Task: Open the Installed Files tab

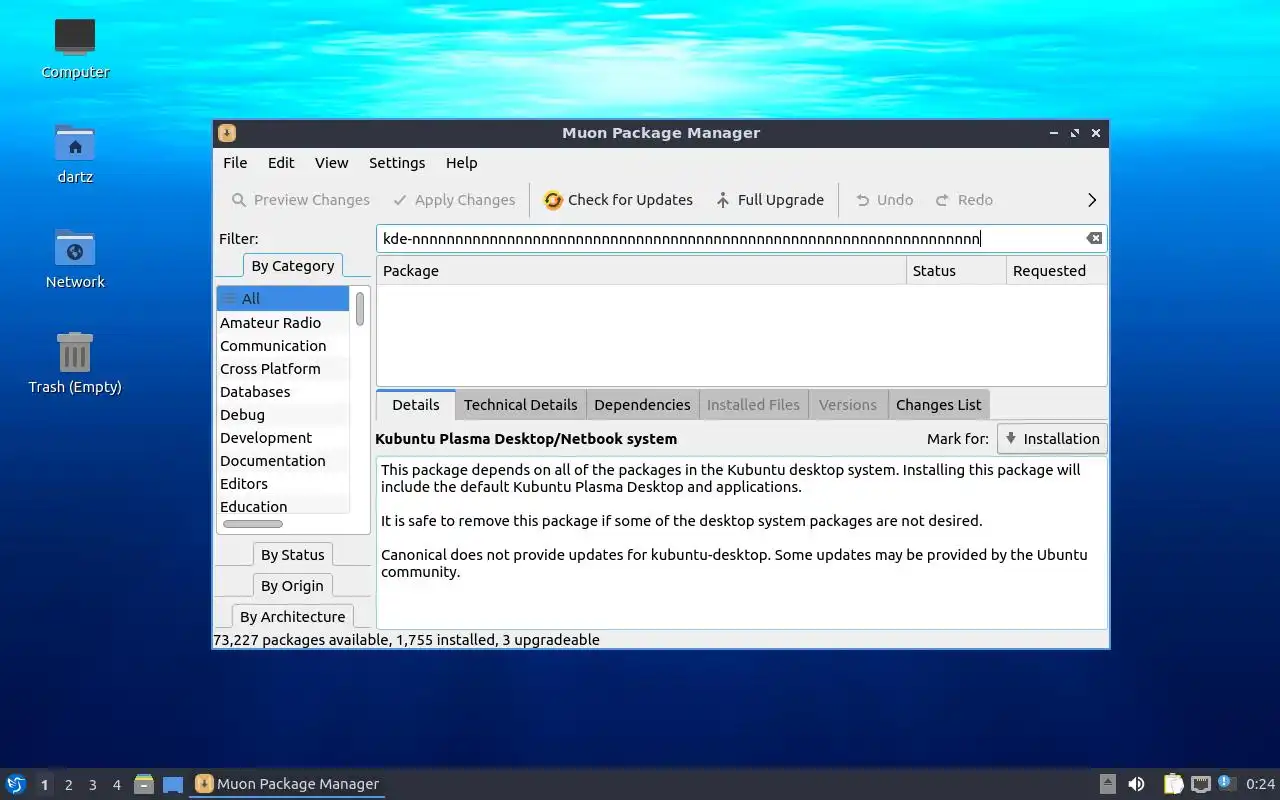Action: tap(753, 405)
